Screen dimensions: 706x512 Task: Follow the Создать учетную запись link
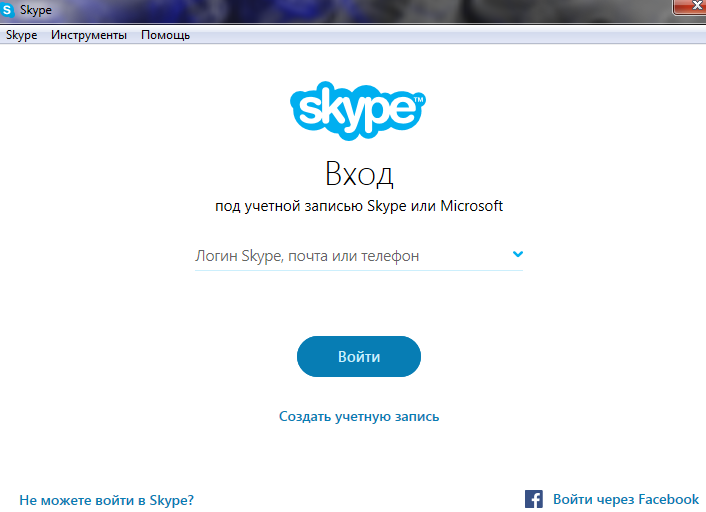click(359, 416)
